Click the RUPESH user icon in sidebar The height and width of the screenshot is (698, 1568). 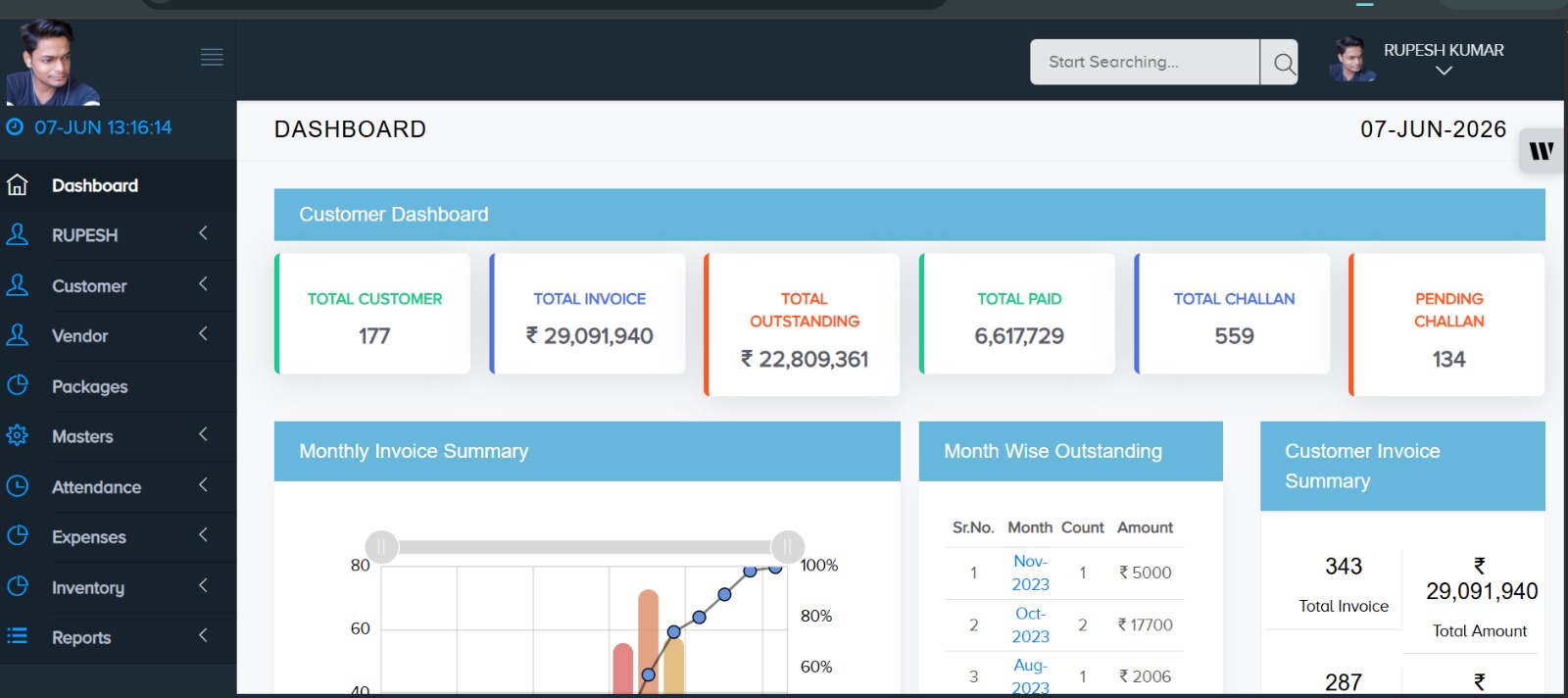18,234
